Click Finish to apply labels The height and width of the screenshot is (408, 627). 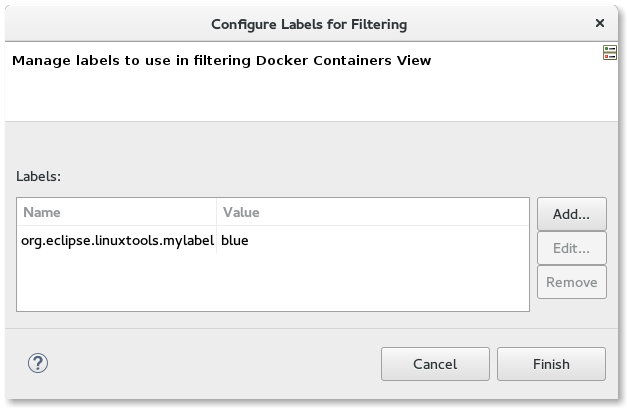(551, 364)
